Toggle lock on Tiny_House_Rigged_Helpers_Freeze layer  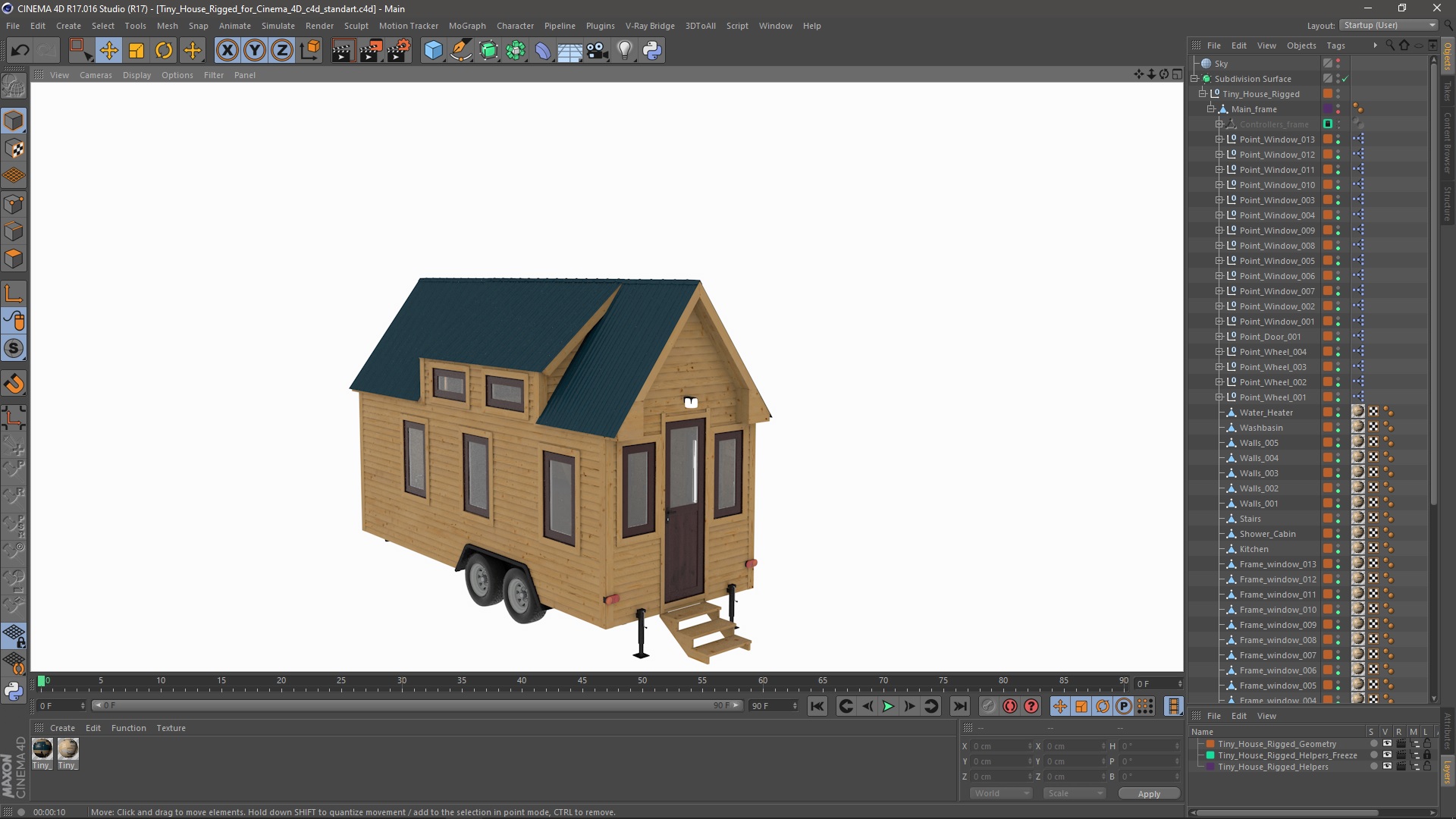tap(1427, 755)
